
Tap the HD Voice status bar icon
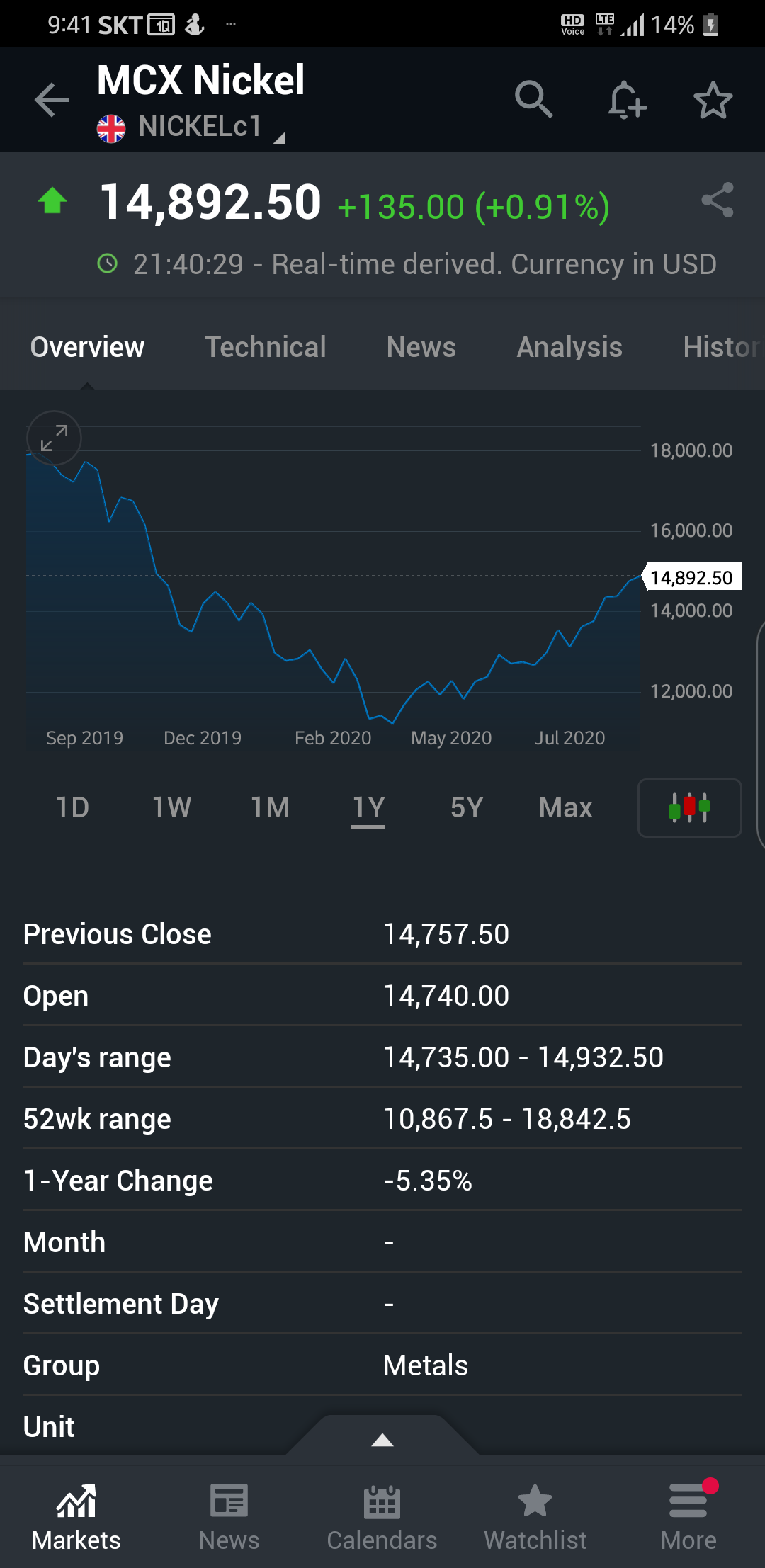click(572, 25)
